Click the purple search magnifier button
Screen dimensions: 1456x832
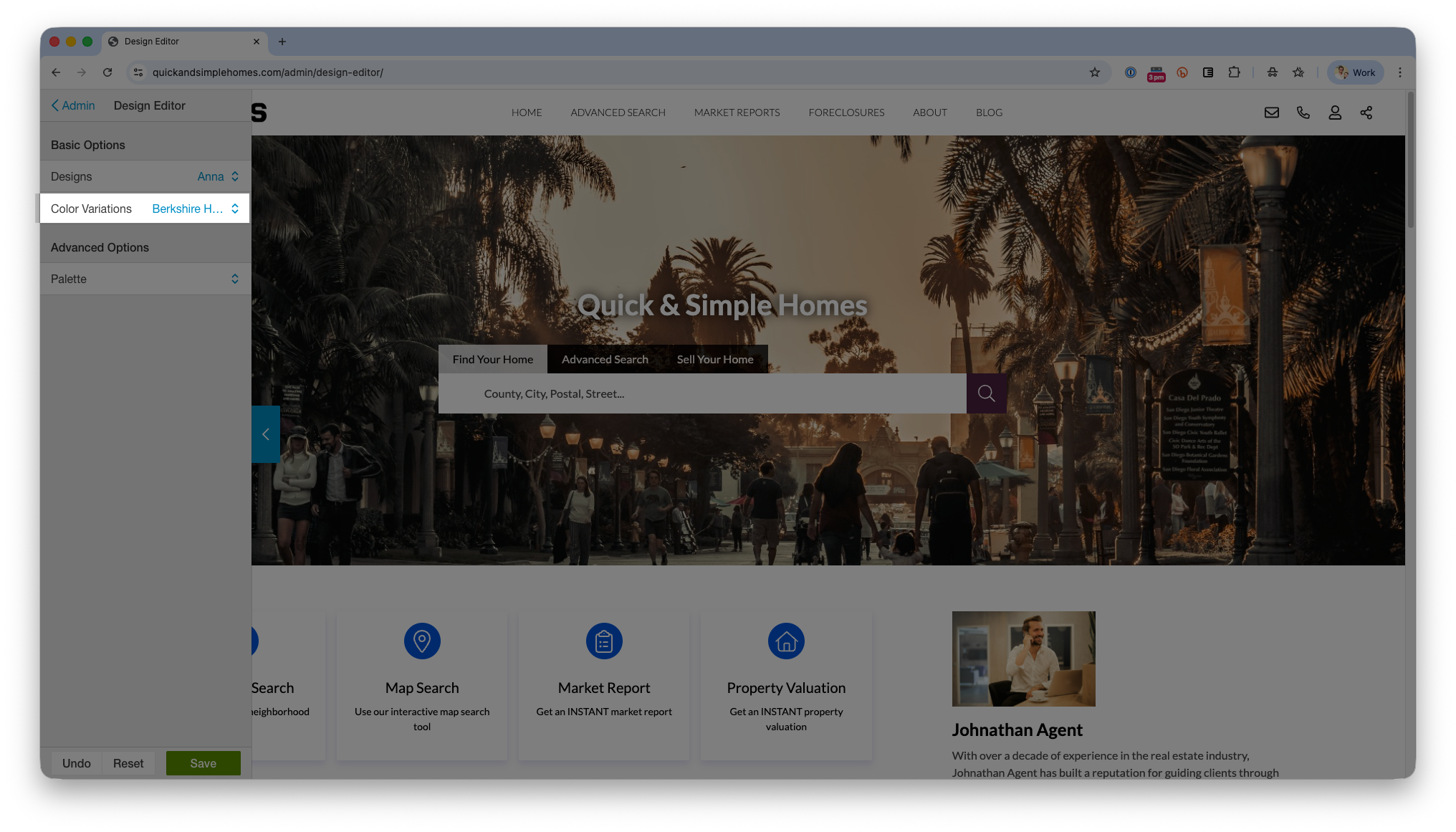(x=986, y=393)
